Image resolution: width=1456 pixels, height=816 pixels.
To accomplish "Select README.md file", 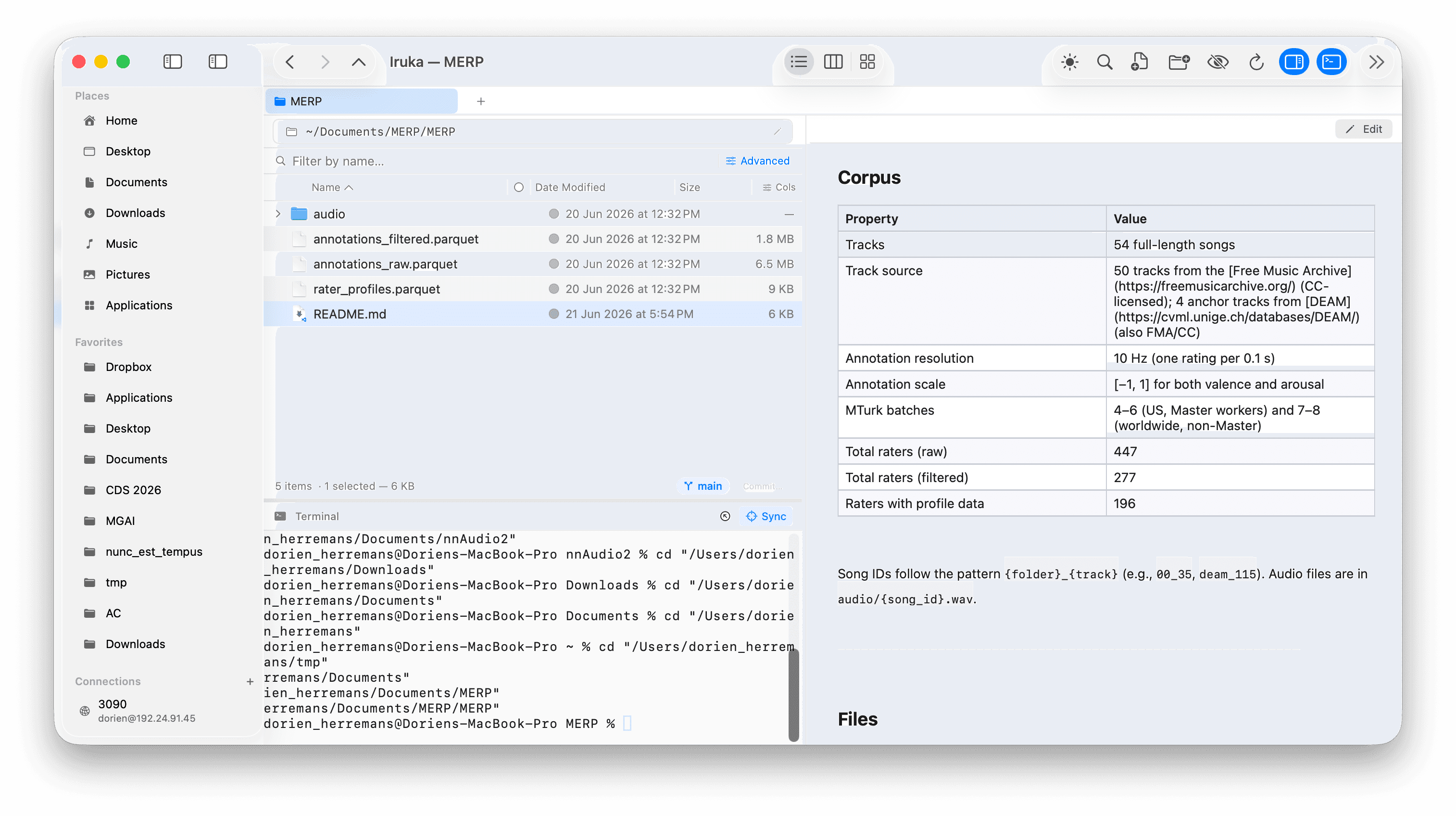I will (532, 314).
